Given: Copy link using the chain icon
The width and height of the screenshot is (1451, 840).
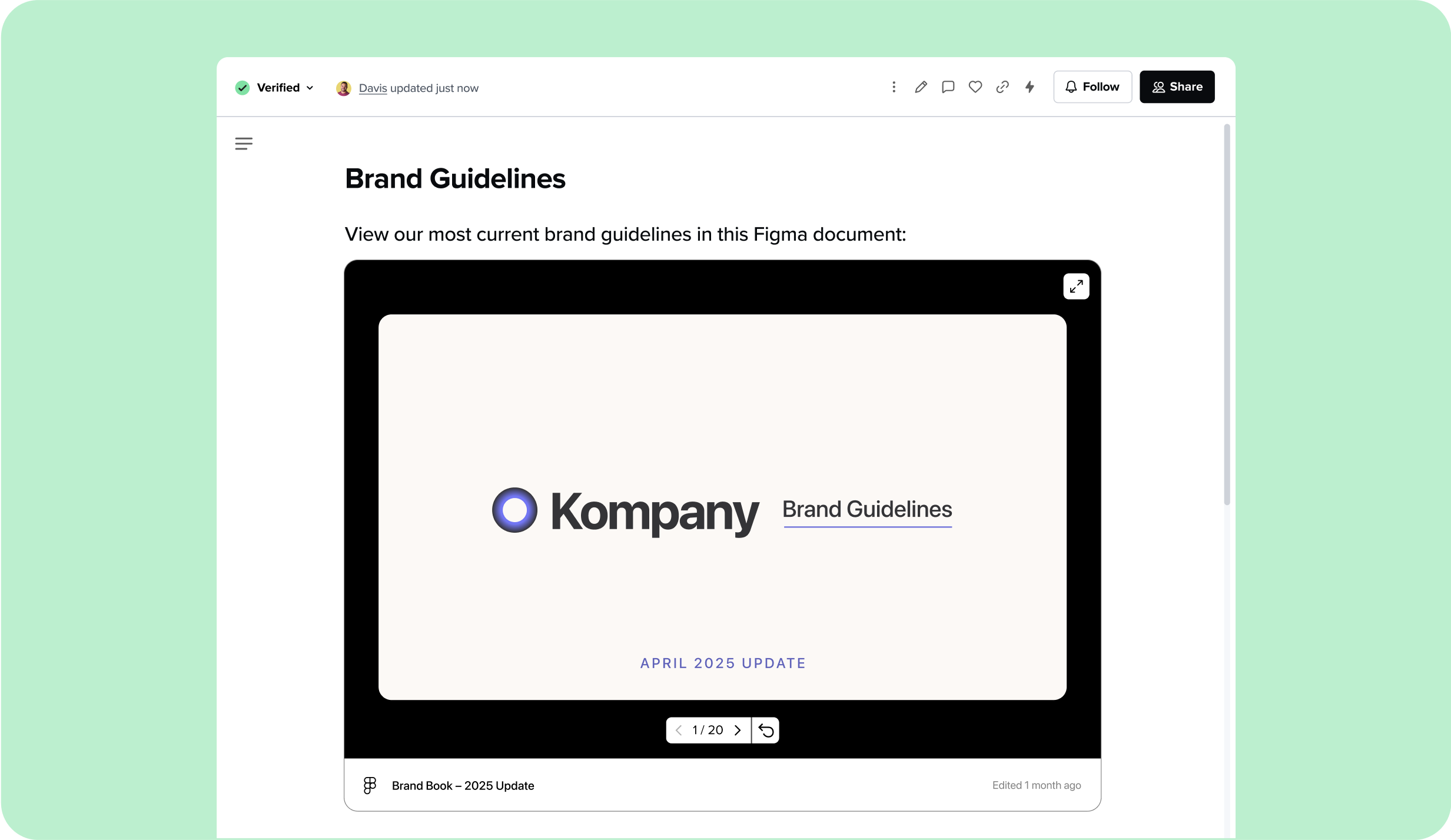Looking at the screenshot, I should coord(1002,87).
